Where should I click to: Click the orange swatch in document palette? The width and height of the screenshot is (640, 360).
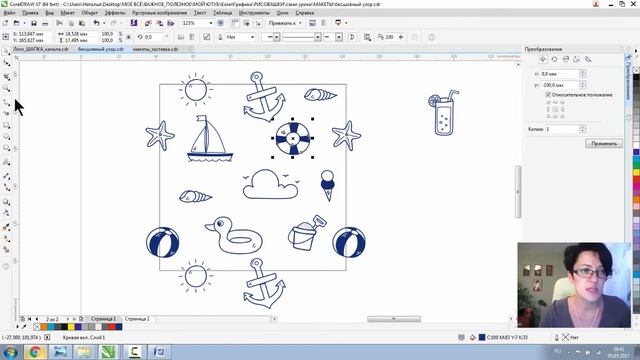coord(44,327)
